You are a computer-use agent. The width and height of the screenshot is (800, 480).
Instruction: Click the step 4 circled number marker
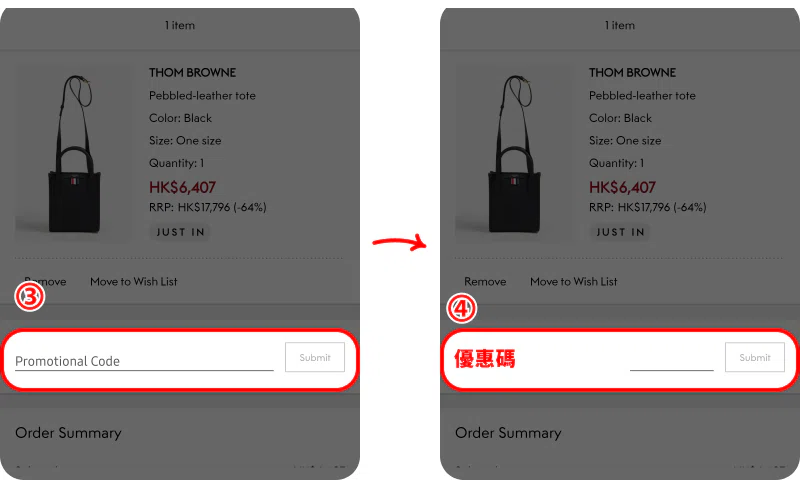(x=462, y=309)
